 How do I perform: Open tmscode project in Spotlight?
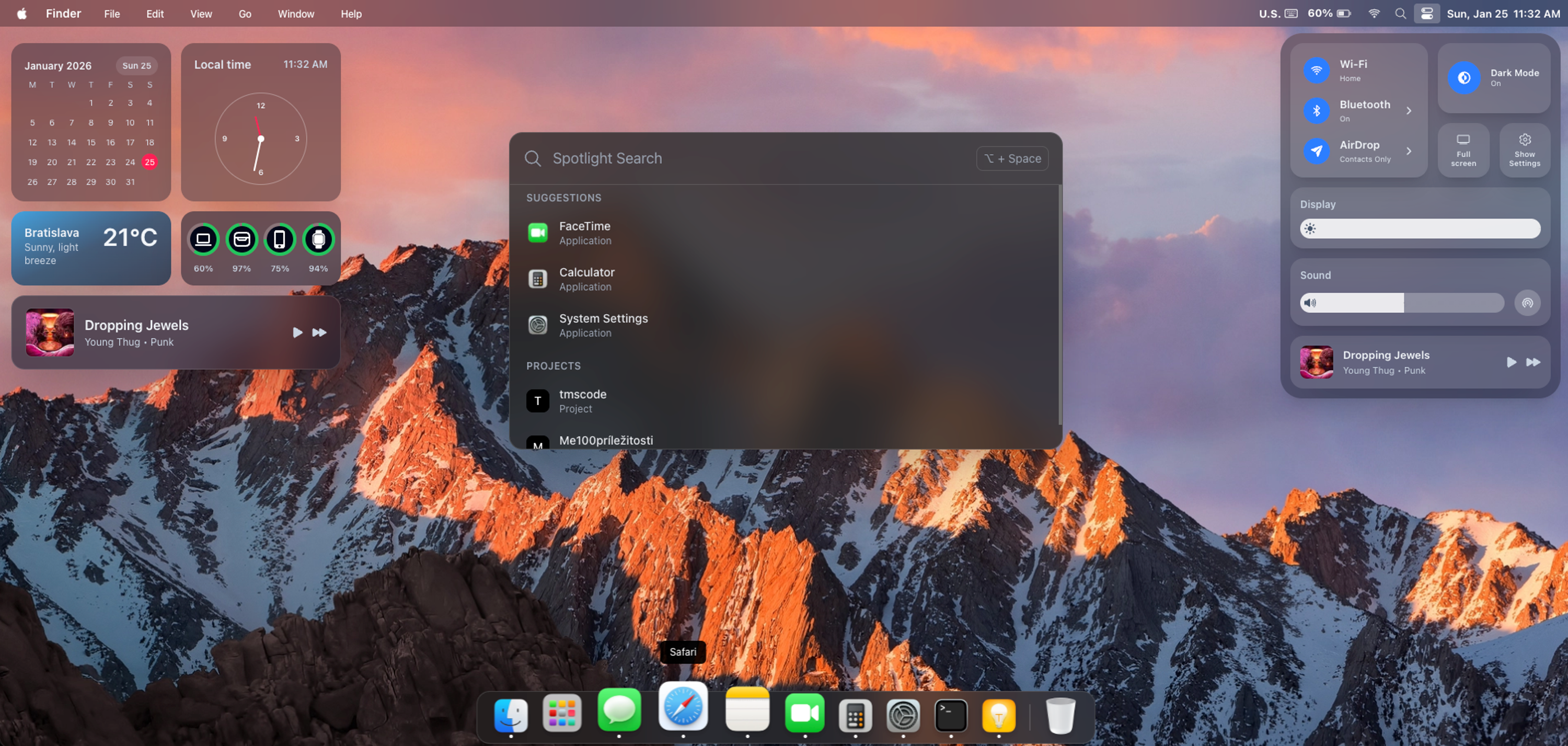(784, 401)
